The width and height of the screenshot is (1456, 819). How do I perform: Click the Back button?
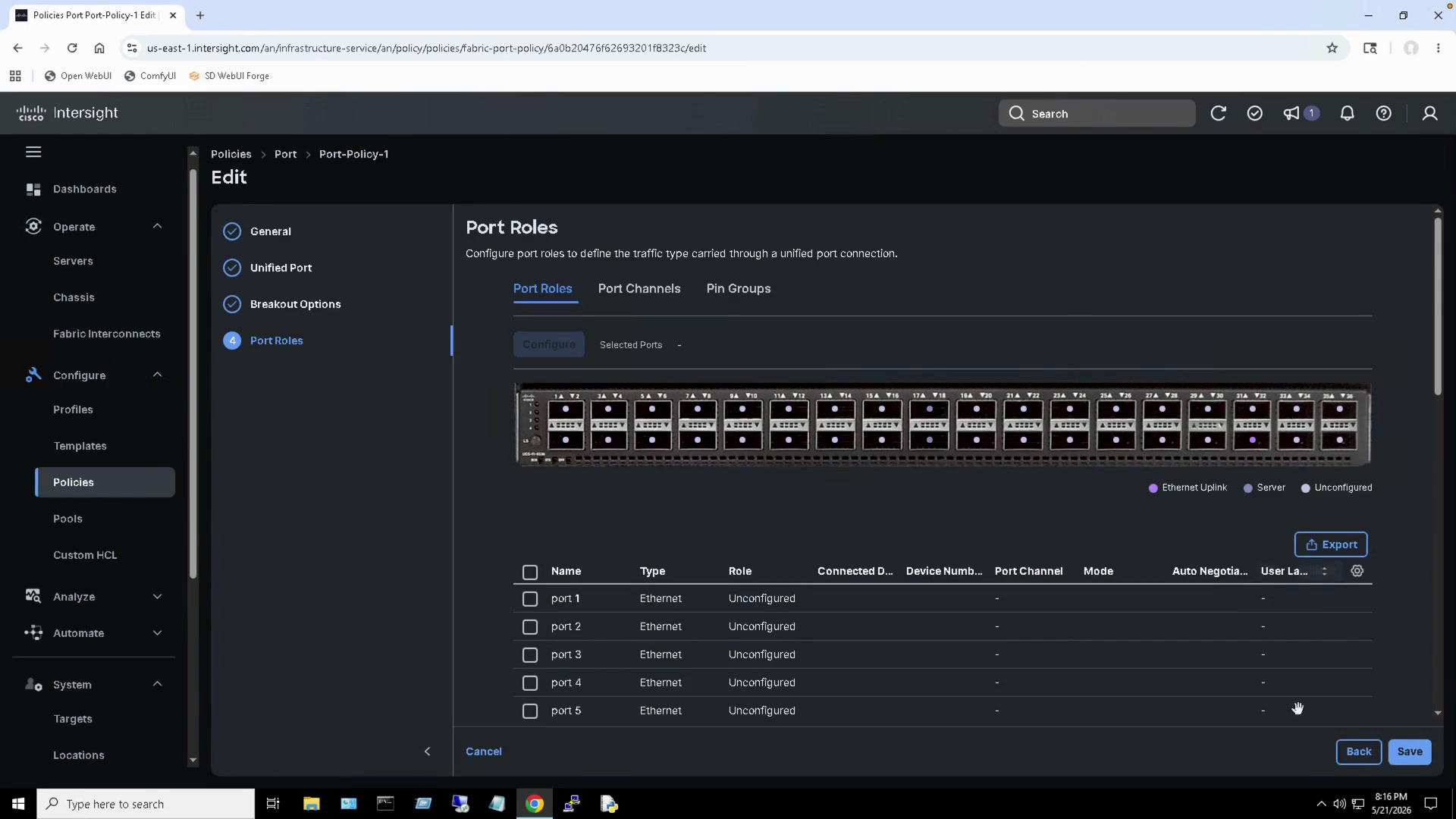click(1358, 752)
